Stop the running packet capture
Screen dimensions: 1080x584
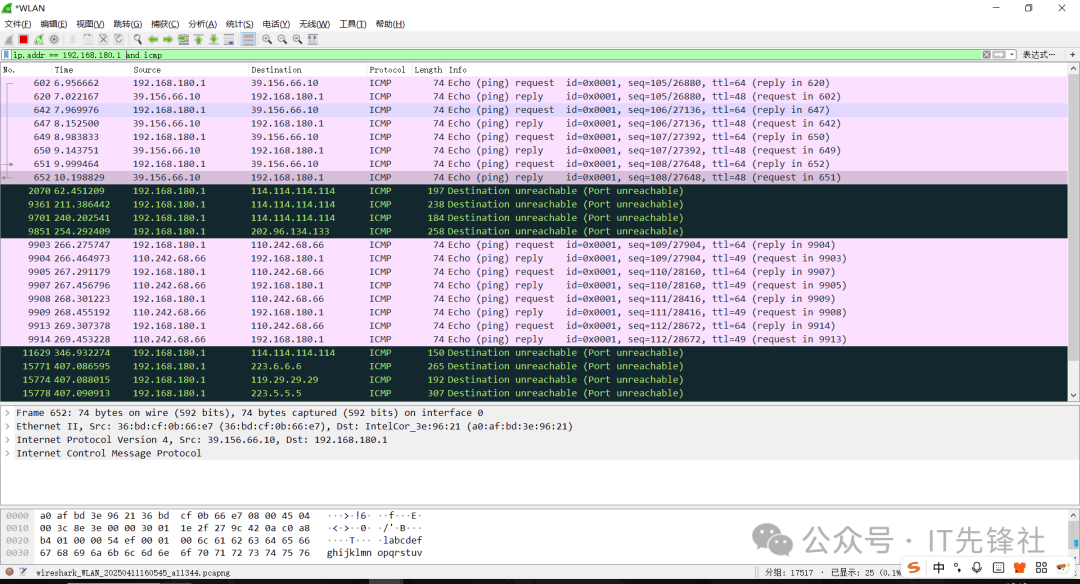click(x=23, y=39)
